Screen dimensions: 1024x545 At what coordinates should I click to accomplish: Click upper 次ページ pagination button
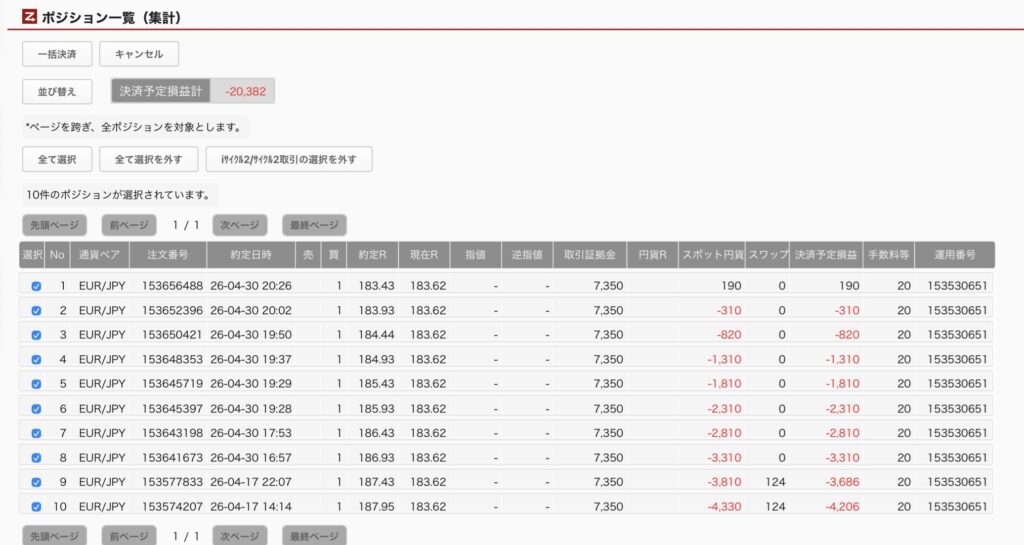pyautogui.click(x=240, y=225)
